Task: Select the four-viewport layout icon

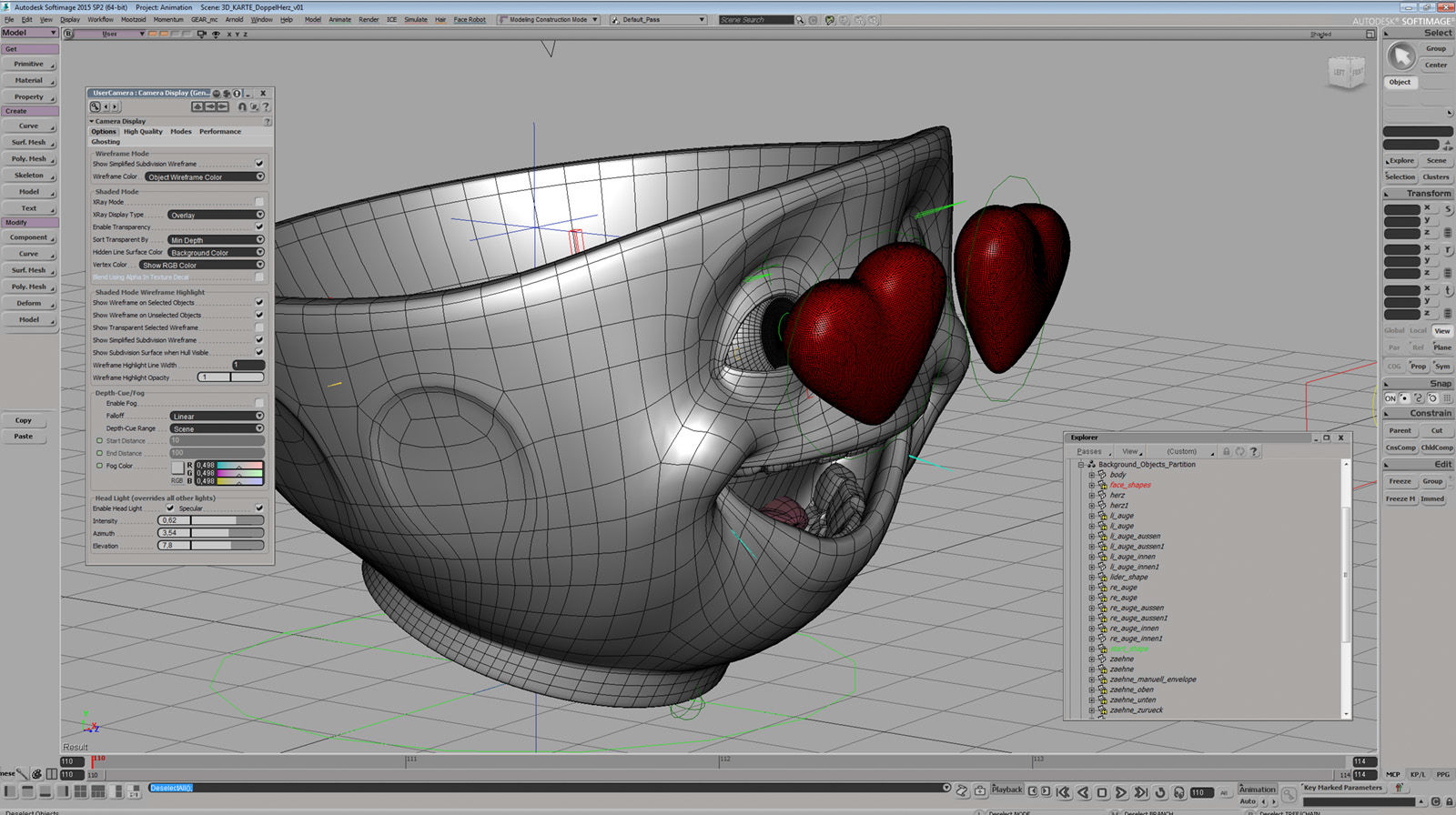Action: 80,792
